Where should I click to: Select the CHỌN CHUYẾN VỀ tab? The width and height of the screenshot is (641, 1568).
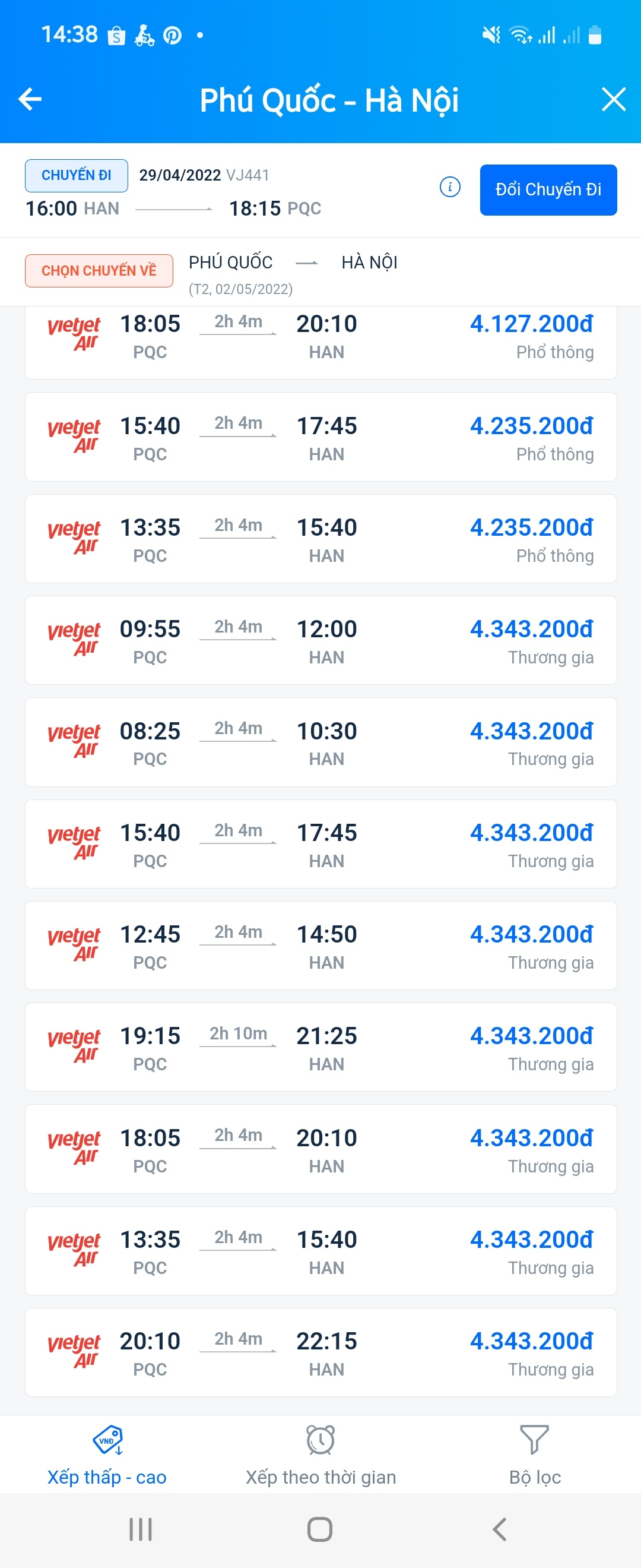99,270
